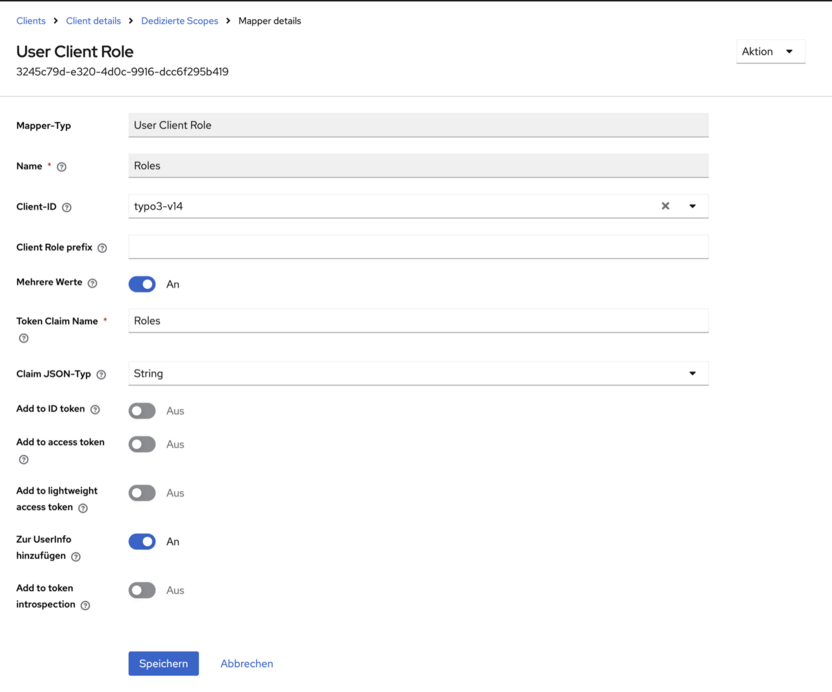832x692 pixels.
Task: Click the Abbrechen link
Action: 247,663
